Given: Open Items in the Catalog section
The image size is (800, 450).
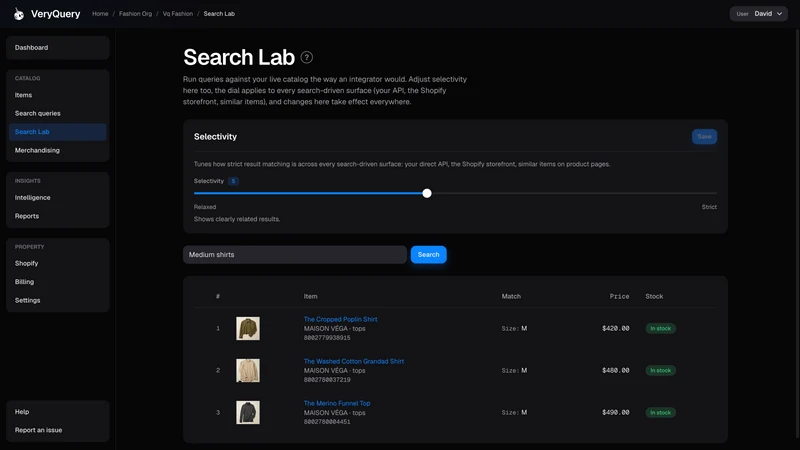Looking at the screenshot, I should tap(58, 95).
